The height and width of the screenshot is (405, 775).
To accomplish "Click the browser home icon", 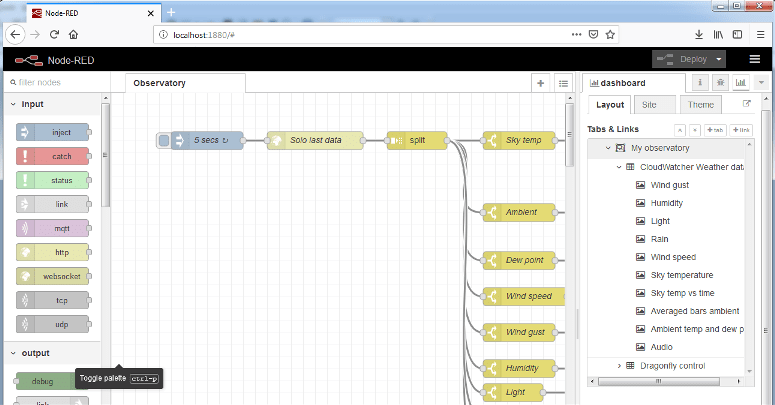I will click(x=74, y=33).
